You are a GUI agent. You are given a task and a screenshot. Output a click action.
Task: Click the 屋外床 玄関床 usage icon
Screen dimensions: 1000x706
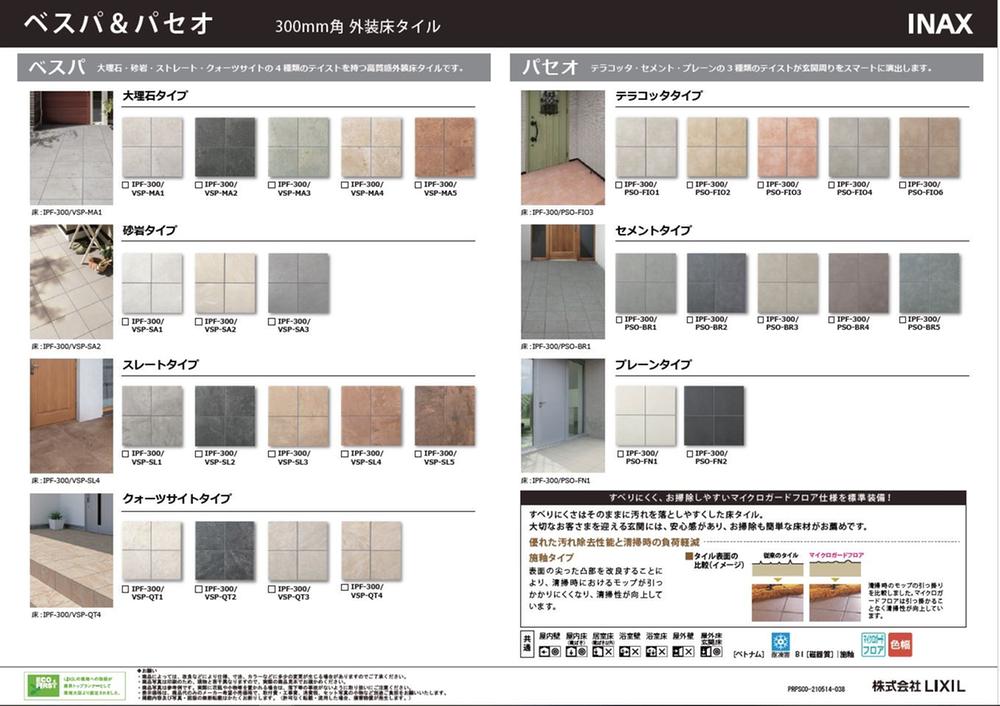tap(711, 652)
